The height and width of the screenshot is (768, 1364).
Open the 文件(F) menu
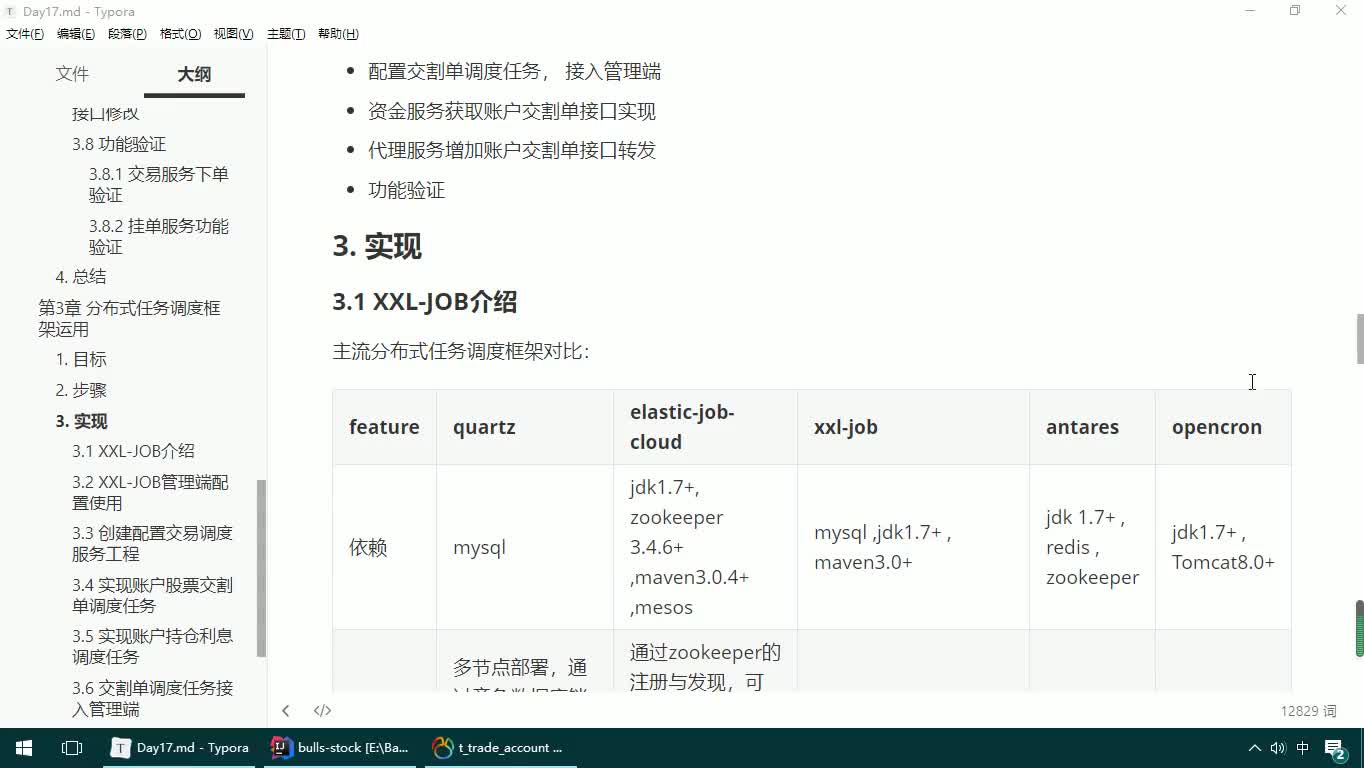pos(25,34)
